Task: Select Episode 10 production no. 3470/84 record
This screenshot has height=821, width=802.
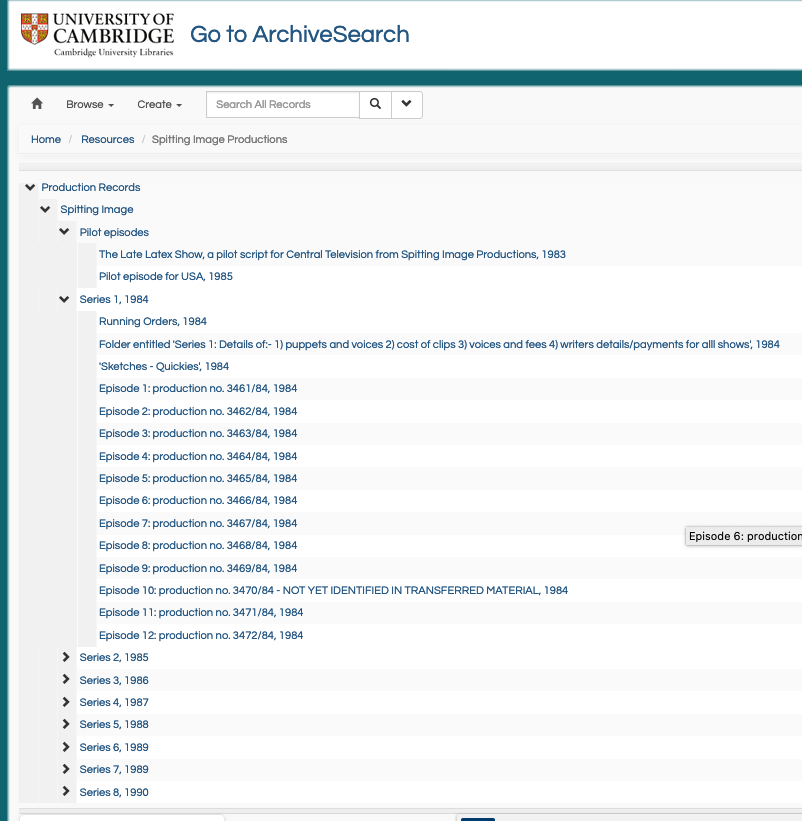Action: click(333, 590)
